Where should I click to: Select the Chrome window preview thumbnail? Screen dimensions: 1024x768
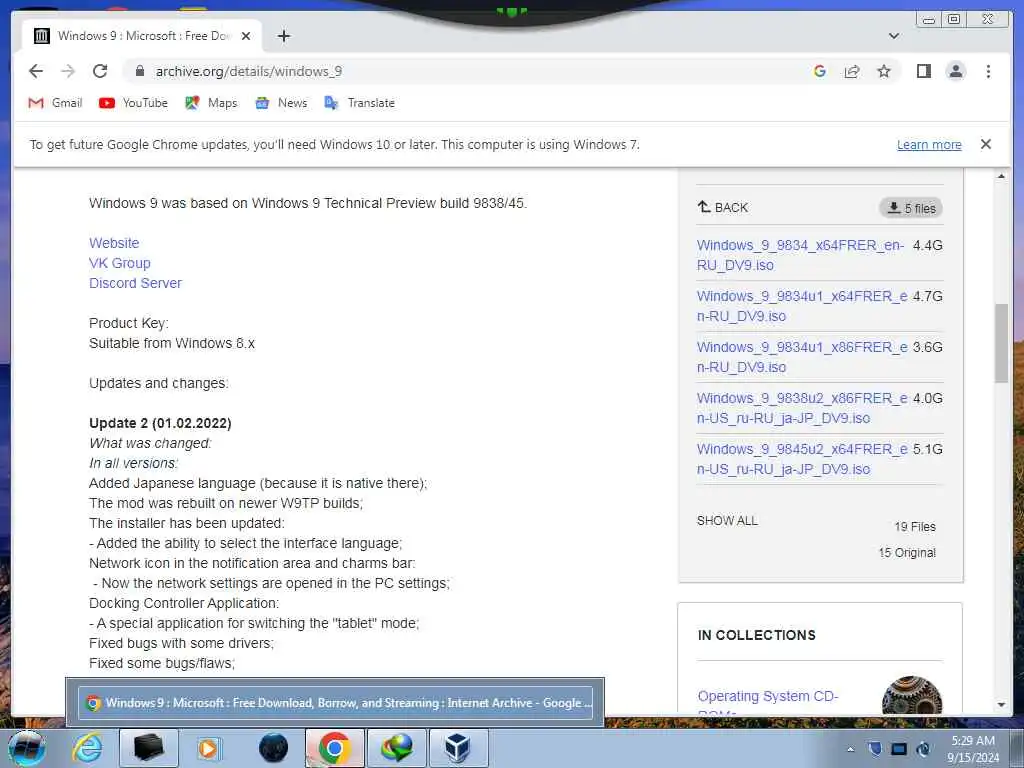tap(335, 703)
